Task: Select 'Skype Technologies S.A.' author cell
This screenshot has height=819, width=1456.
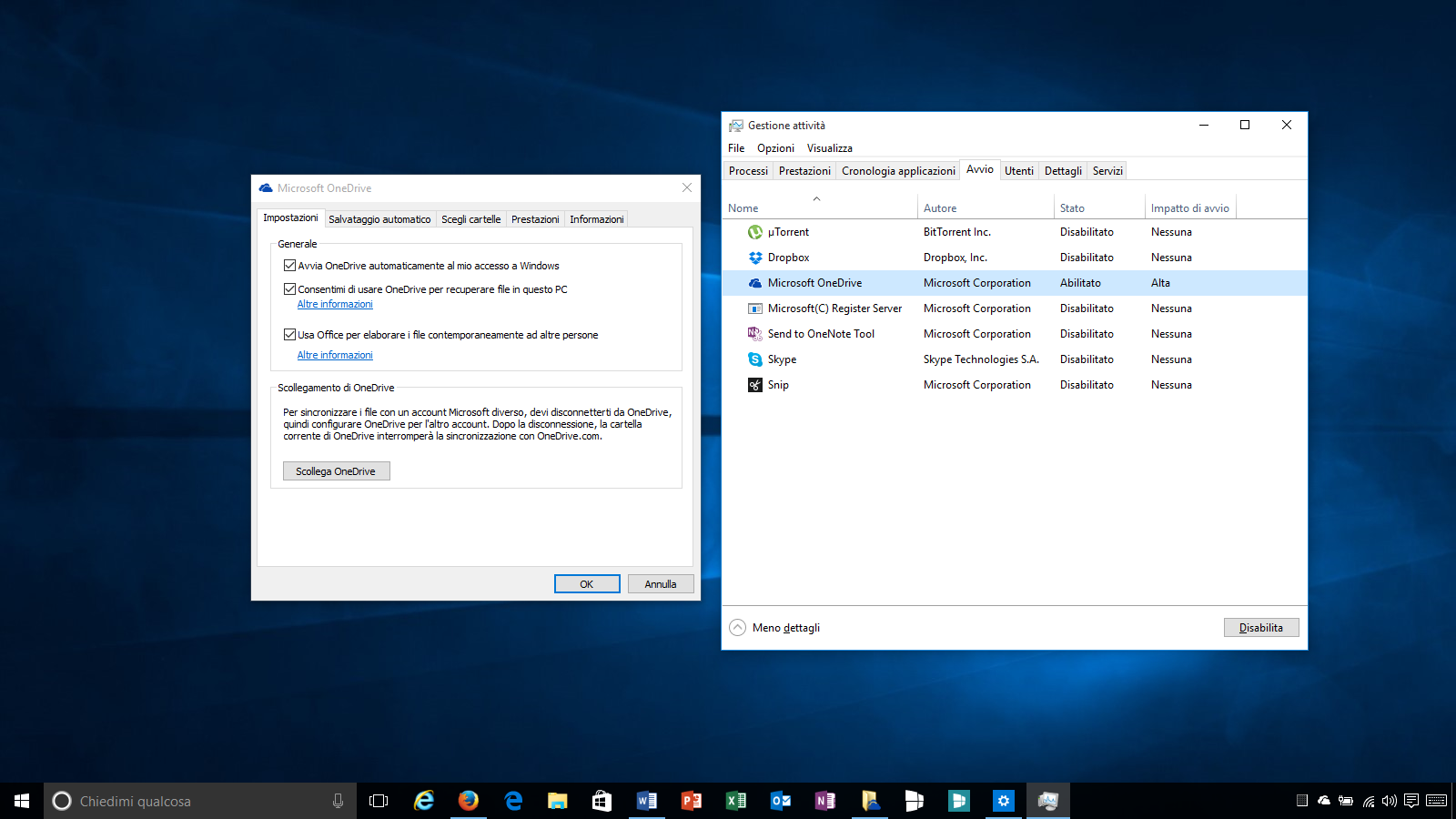Action: click(981, 359)
